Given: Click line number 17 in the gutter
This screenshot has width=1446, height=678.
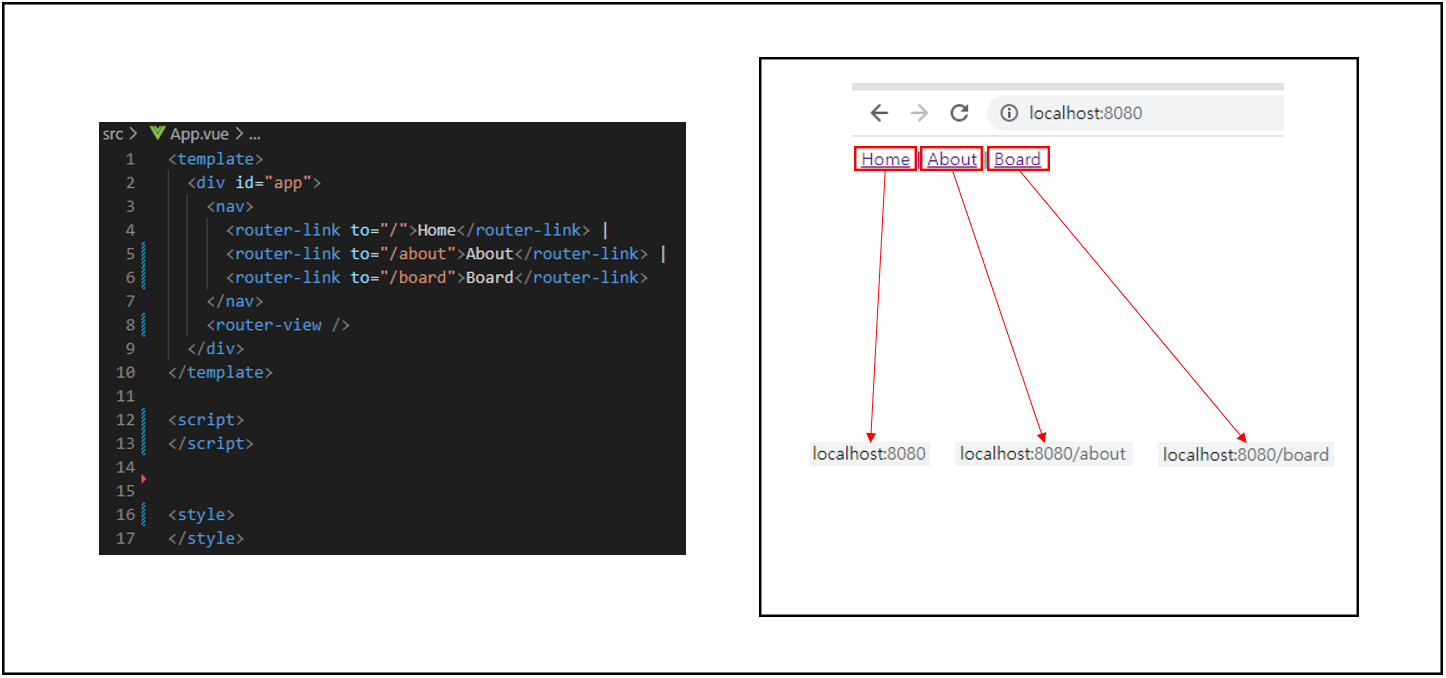Looking at the screenshot, I should pyautogui.click(x=125, y=538).
